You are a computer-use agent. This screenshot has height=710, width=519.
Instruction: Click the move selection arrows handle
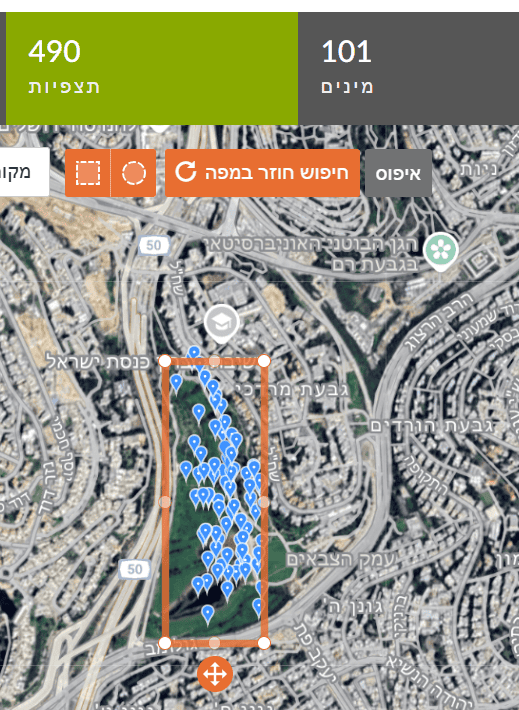[x=215, y=674]
